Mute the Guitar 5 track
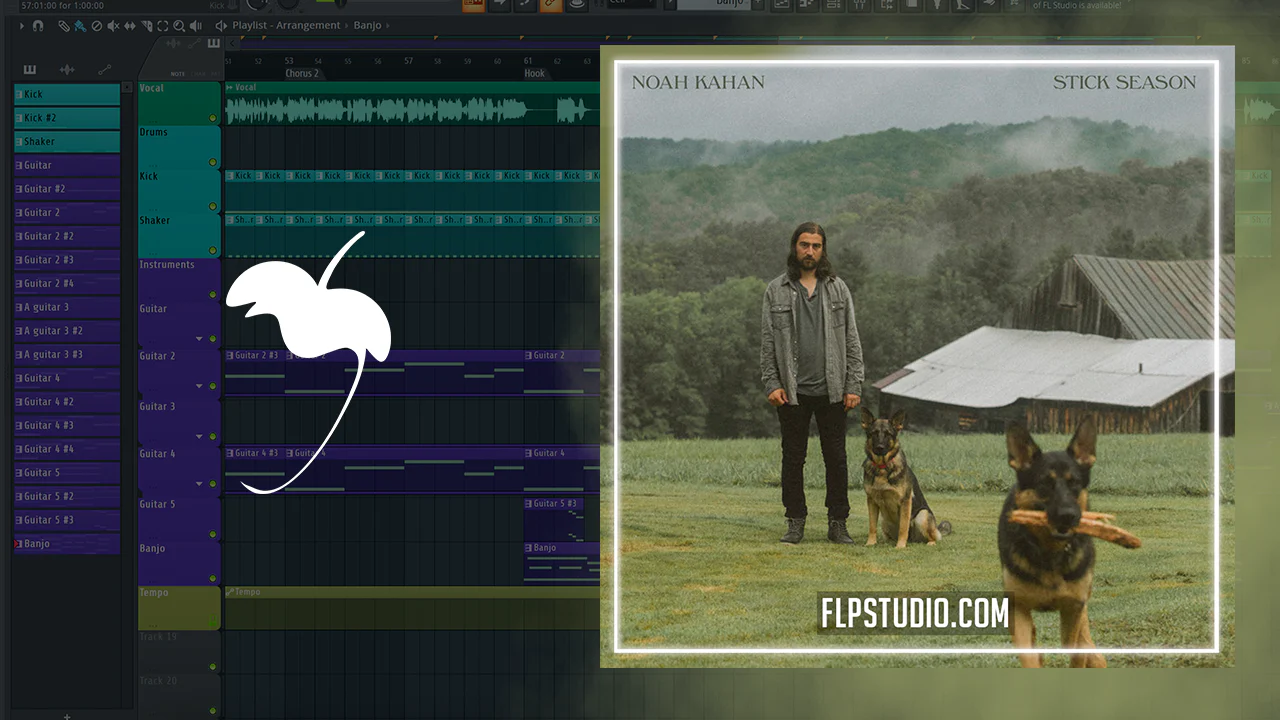1280x720 pixels. click(x=212, y=534)
